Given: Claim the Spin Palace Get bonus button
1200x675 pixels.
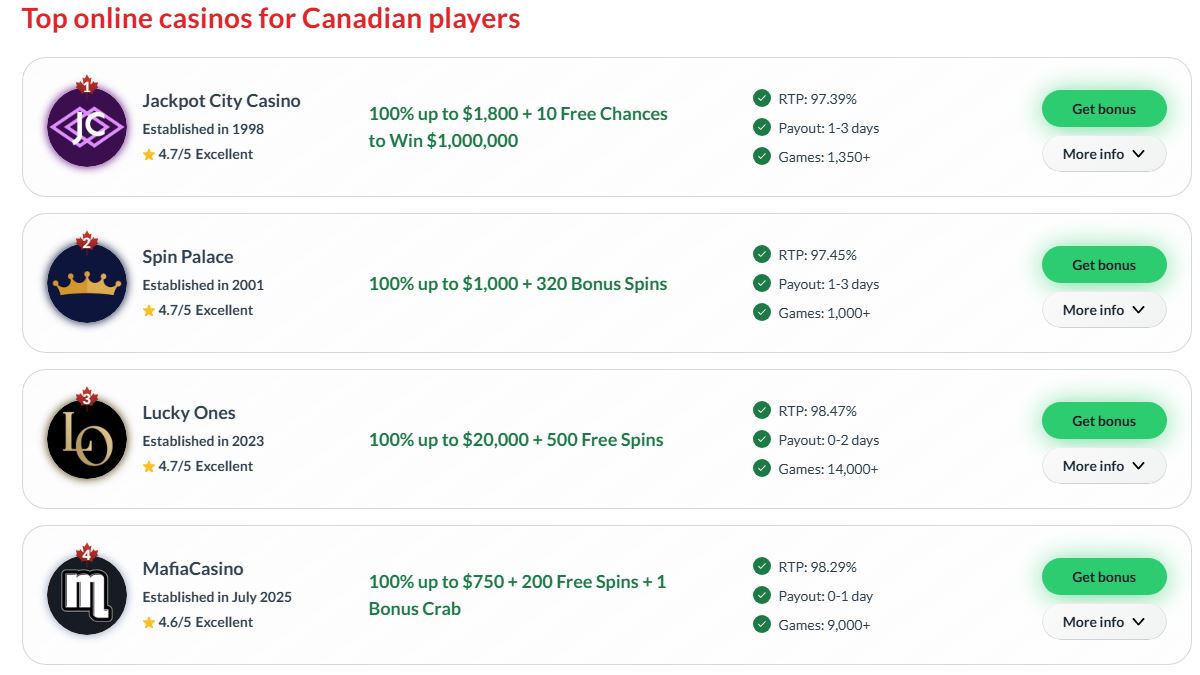Looking at the screenshot, I should (x=1104, y=265).
